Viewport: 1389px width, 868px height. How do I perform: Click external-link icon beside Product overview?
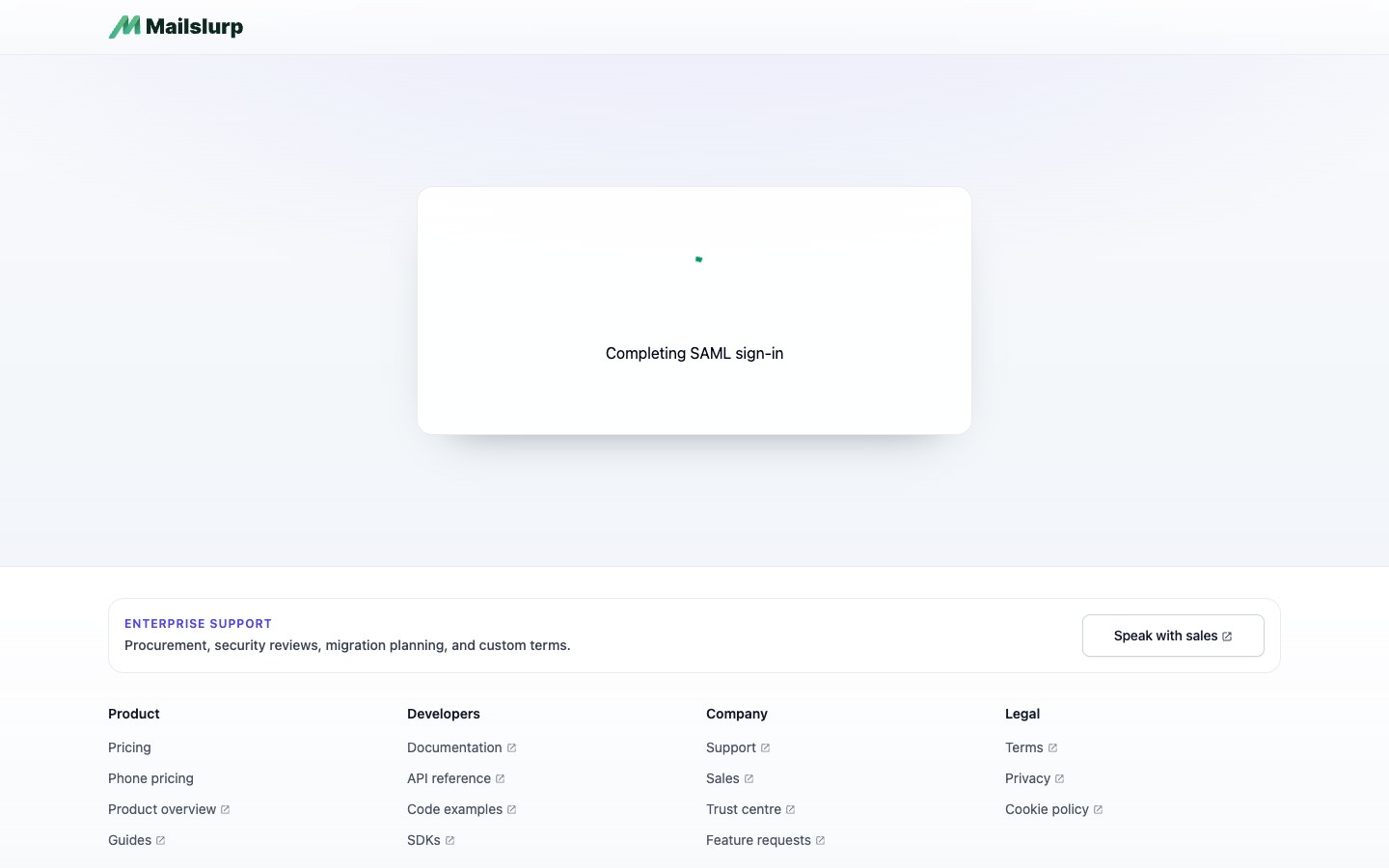tap(225, 810)
